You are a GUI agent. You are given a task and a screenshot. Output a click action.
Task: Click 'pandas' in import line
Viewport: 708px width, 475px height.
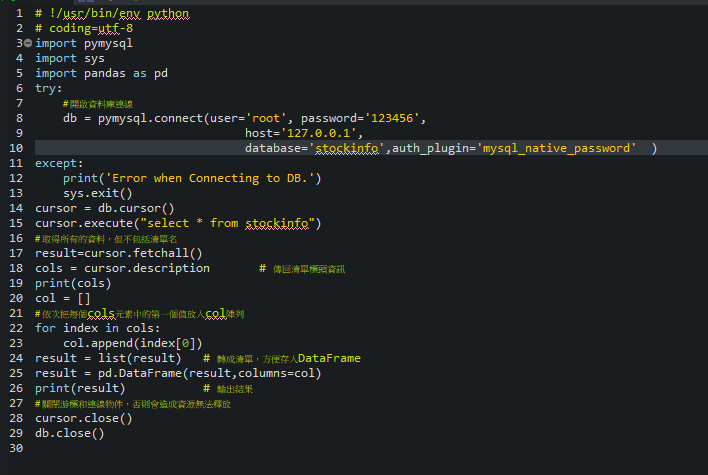coord(105,74)
